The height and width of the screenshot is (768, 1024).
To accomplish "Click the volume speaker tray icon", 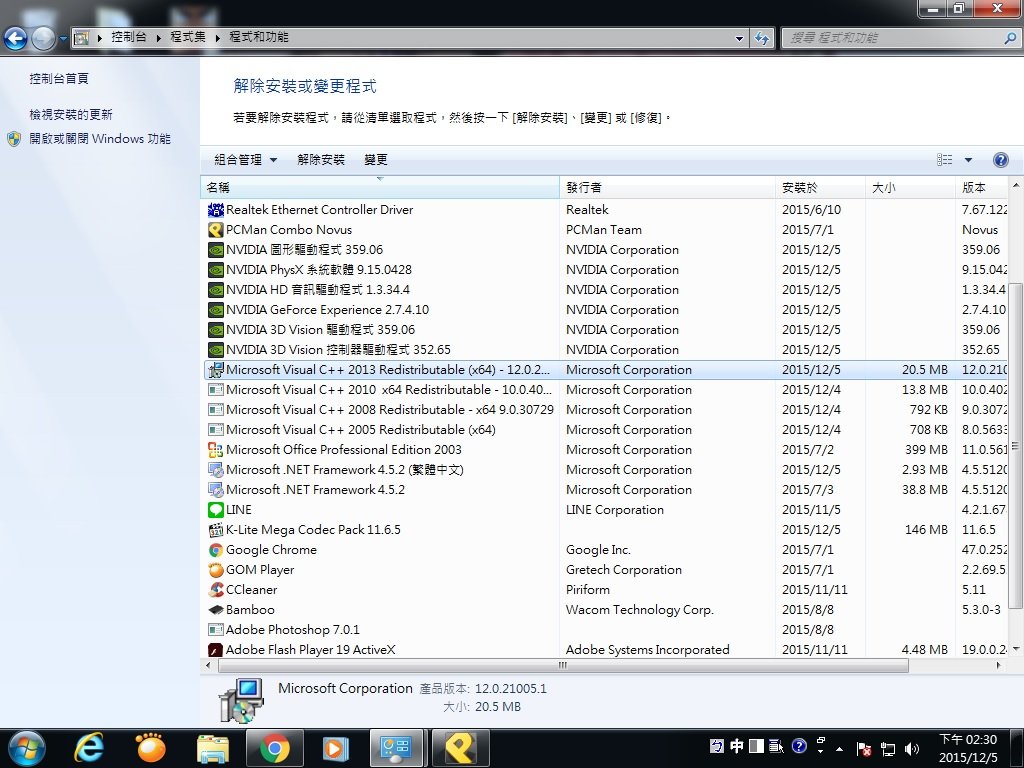I will [912, 748].
